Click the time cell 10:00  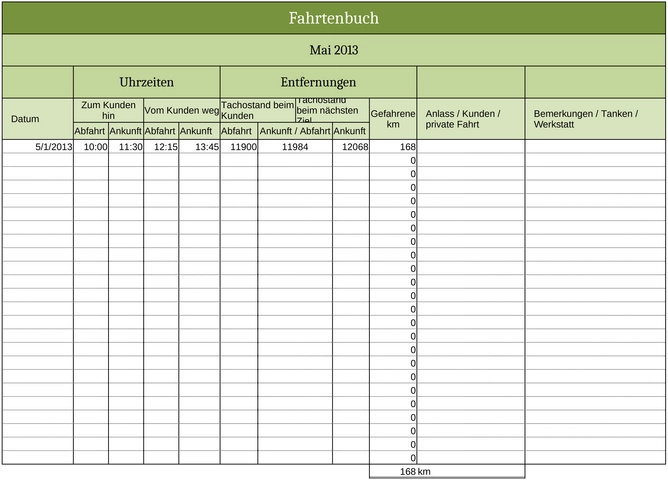pos(91,147)
